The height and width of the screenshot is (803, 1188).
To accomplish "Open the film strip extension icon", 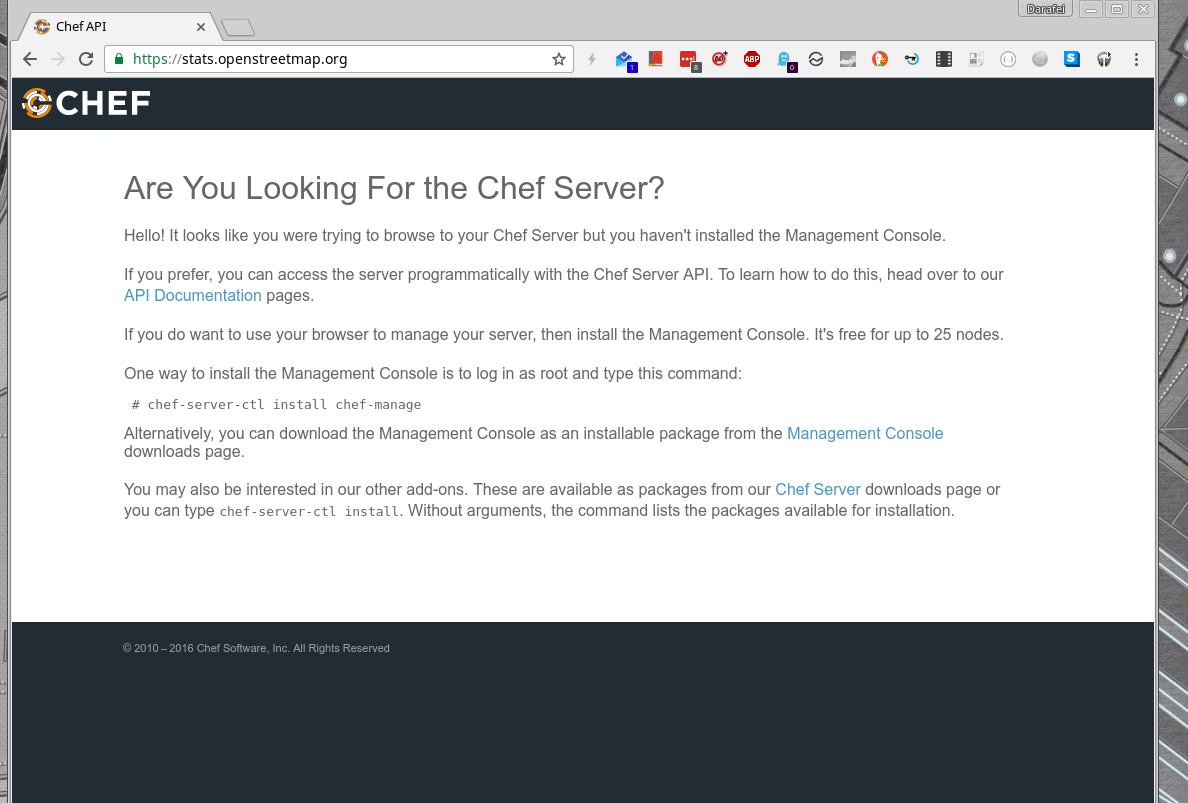I will point(944,59).
